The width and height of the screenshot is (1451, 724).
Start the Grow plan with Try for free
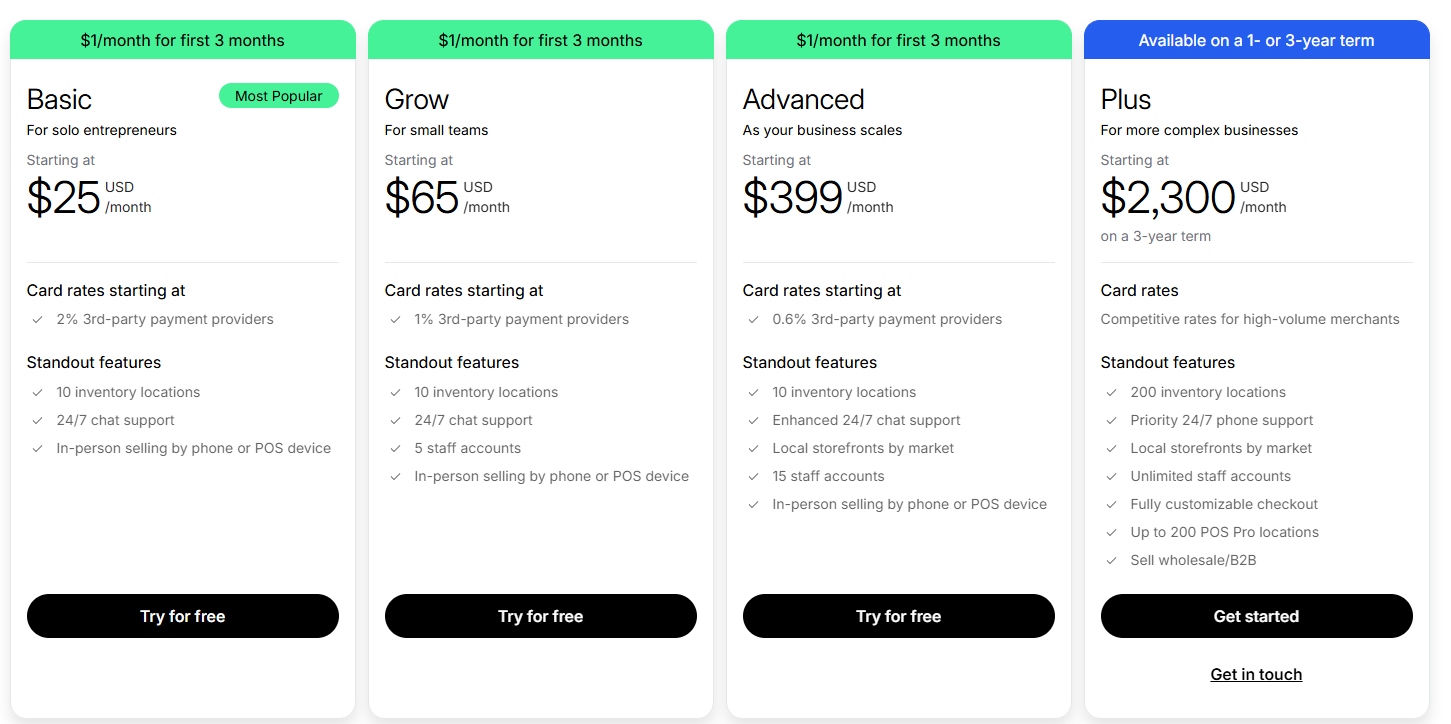click(540, 616)
